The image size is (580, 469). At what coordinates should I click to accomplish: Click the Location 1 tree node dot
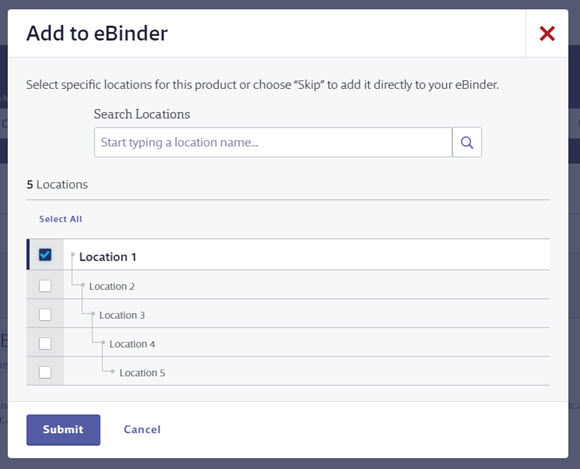pyautogui.click(x=73, y=254)
